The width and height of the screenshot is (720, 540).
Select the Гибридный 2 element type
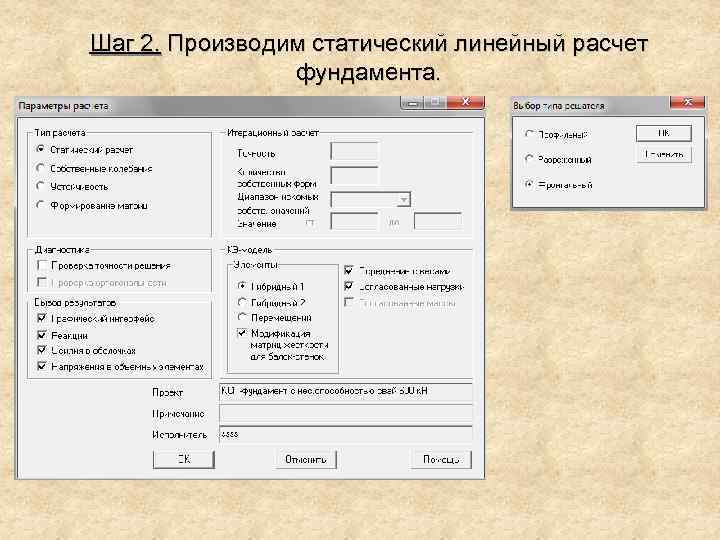click(x=242, y=302)
